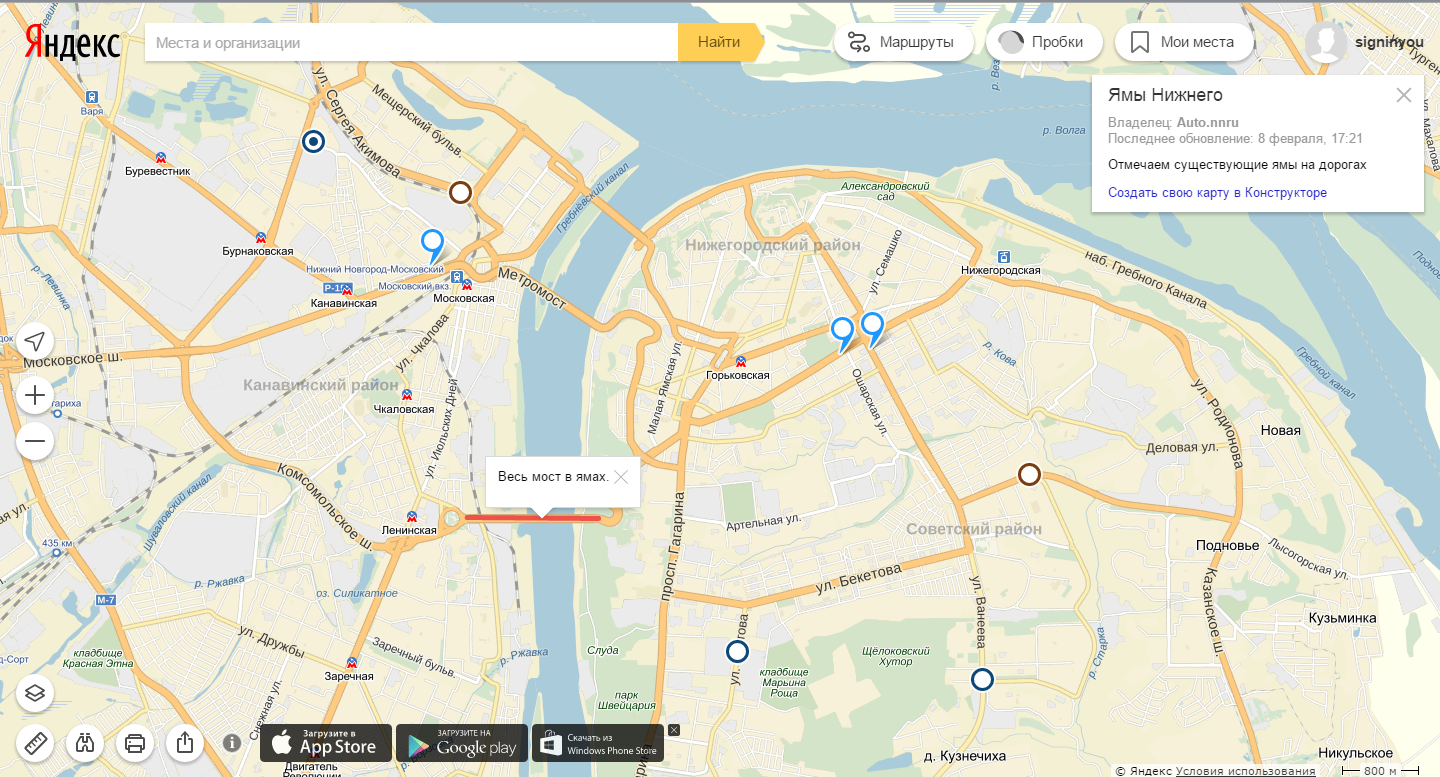Click the 'парк Швейцария' label
Screen dimensions: 1440x777
628,699
